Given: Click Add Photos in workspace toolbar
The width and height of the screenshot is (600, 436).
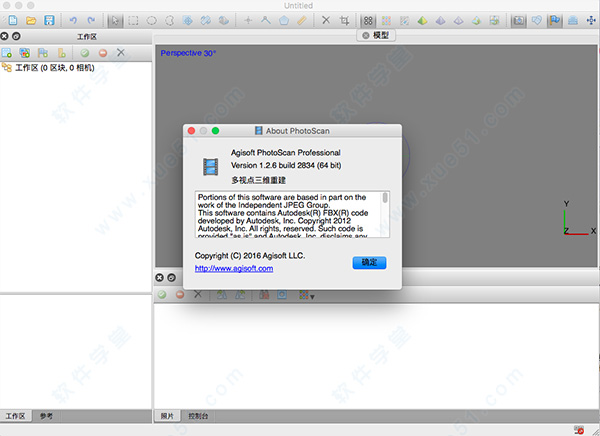Looking at the screenshot, I should coord(24,53).
